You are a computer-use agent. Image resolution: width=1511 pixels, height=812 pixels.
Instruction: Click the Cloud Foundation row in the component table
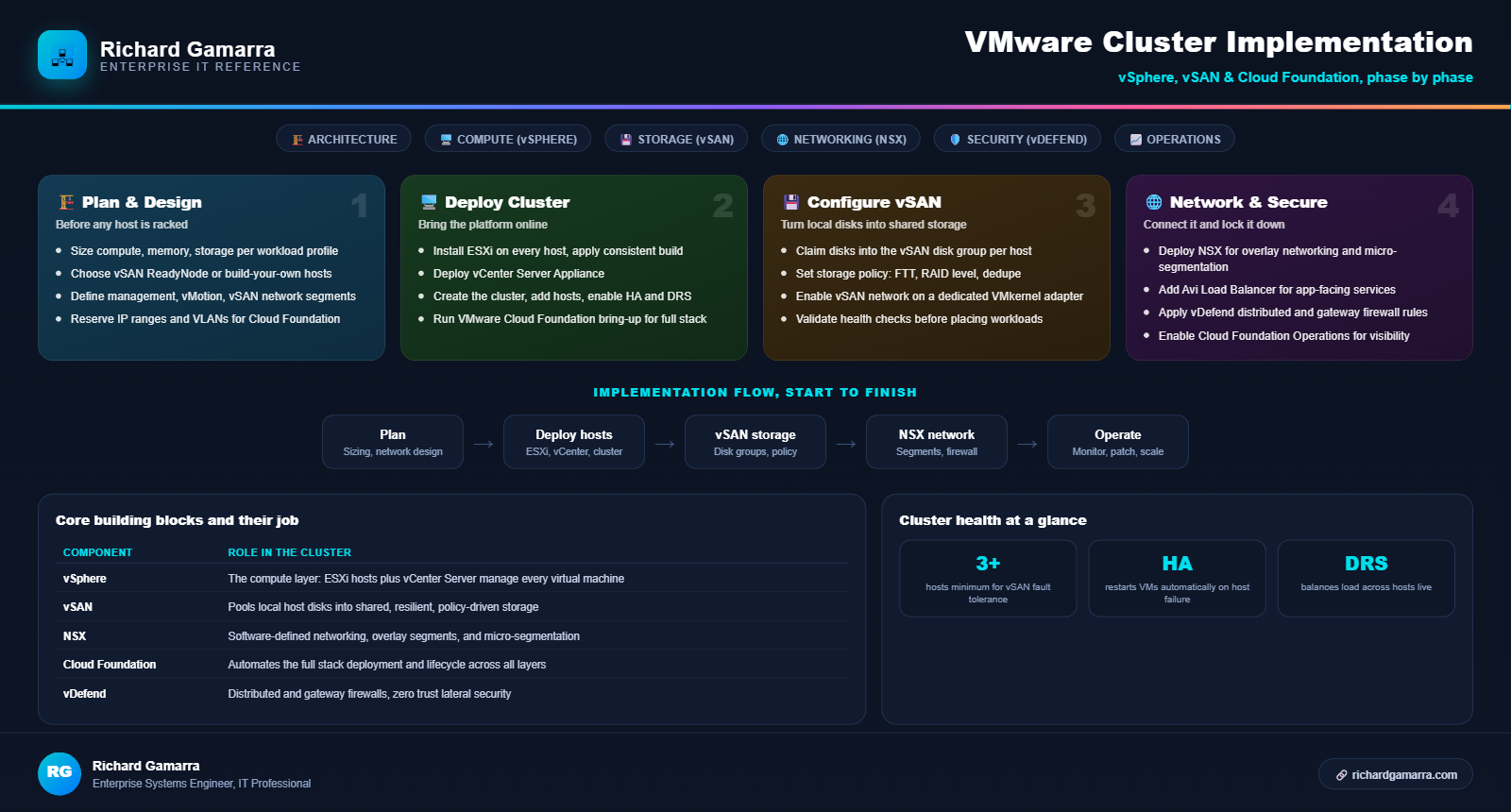452,665
